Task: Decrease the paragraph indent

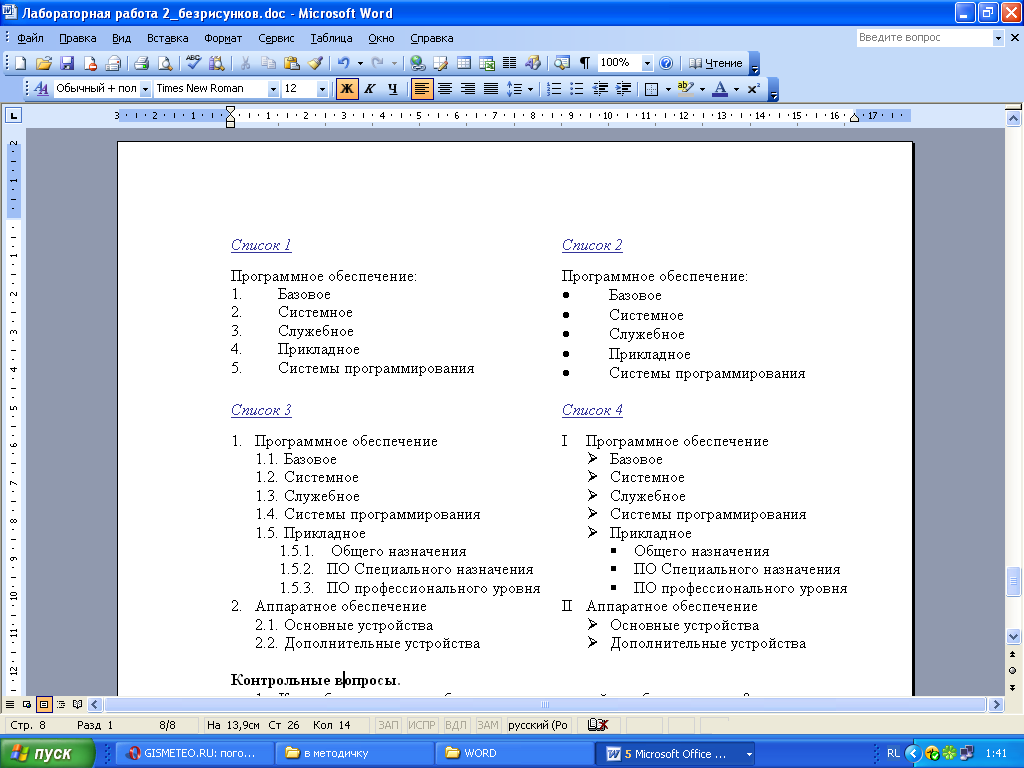Action: coord(600,89)
